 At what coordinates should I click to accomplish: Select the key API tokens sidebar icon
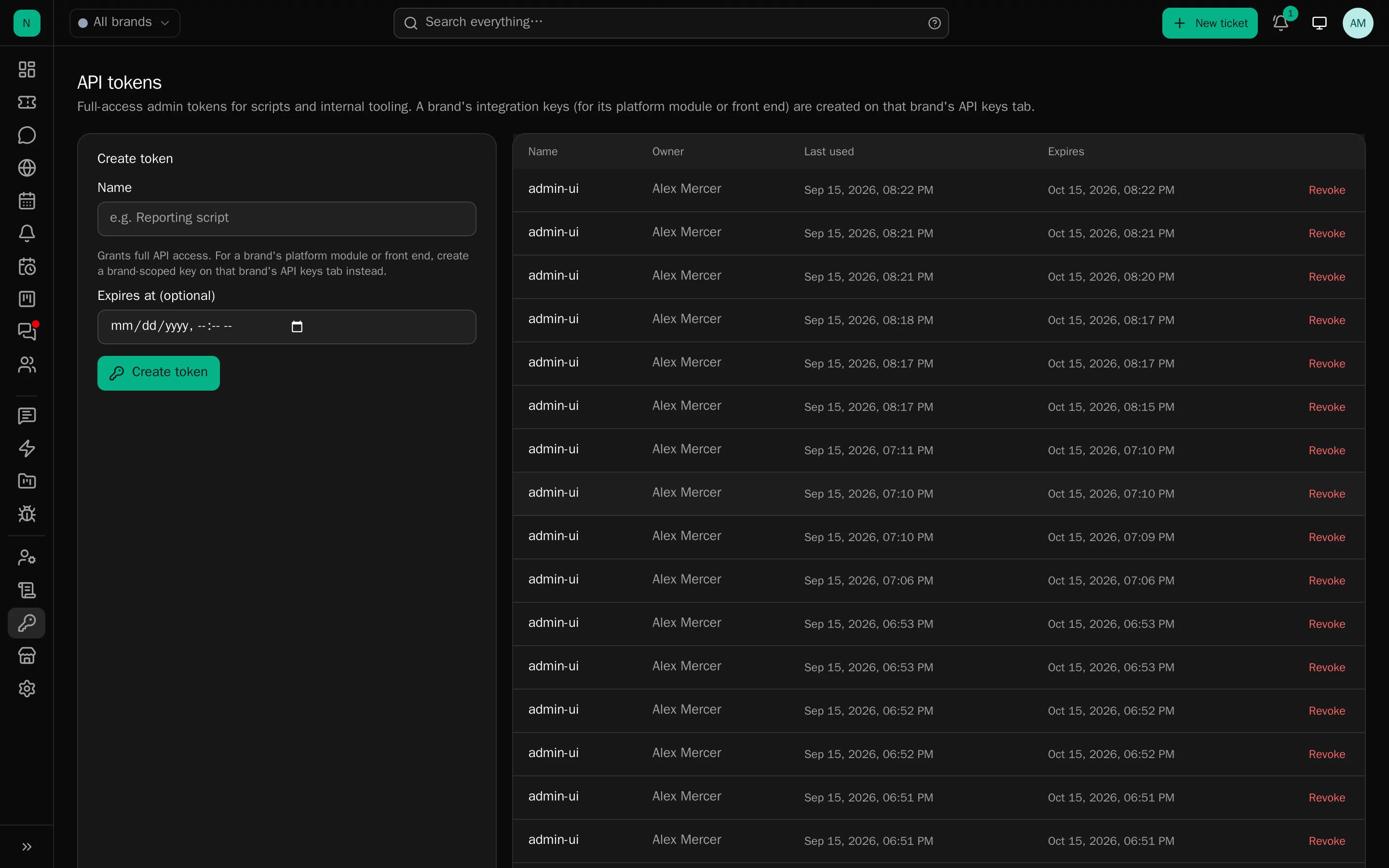[27, 623]
